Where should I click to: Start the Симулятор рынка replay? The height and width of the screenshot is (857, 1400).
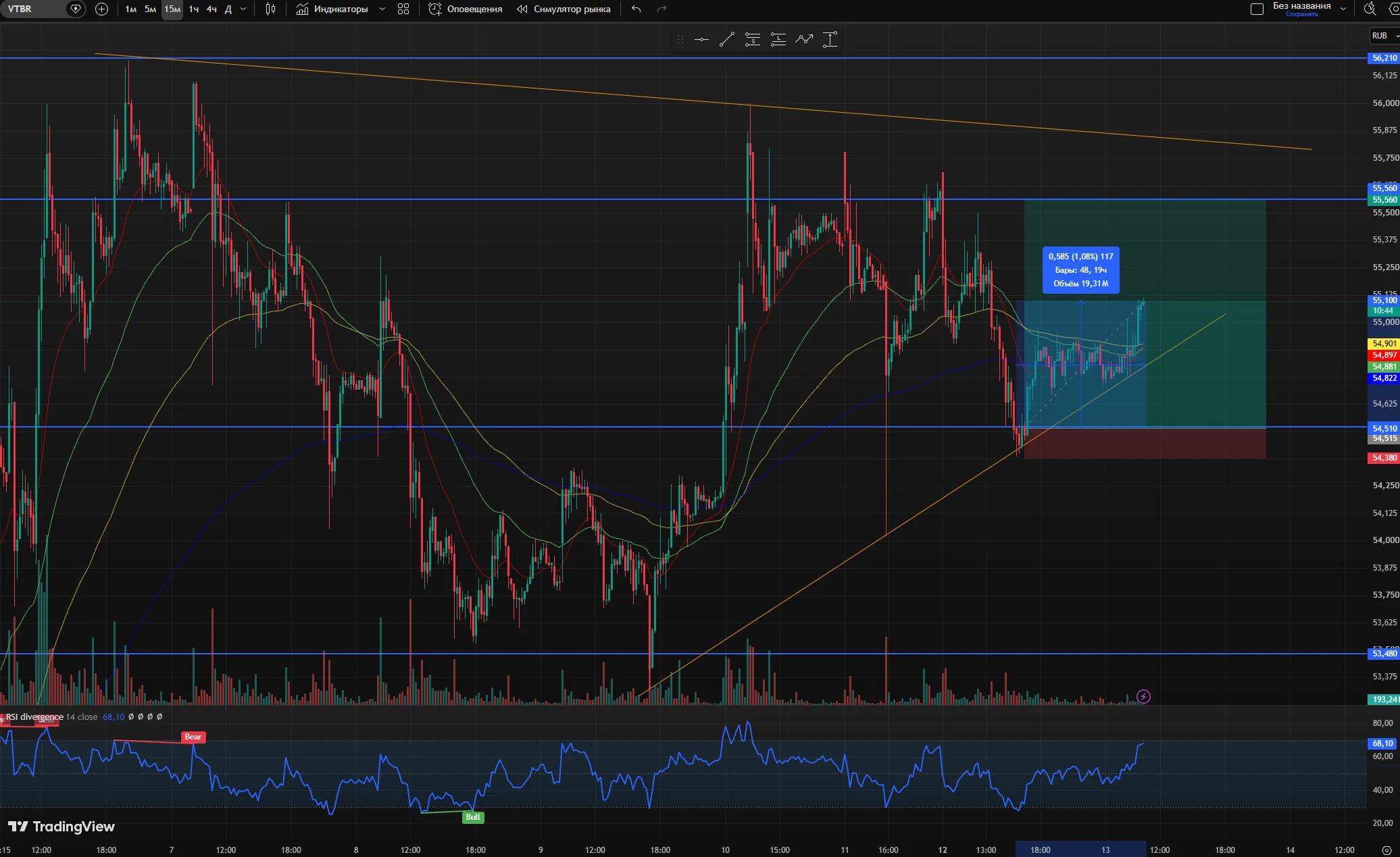(x=564, y=9)
